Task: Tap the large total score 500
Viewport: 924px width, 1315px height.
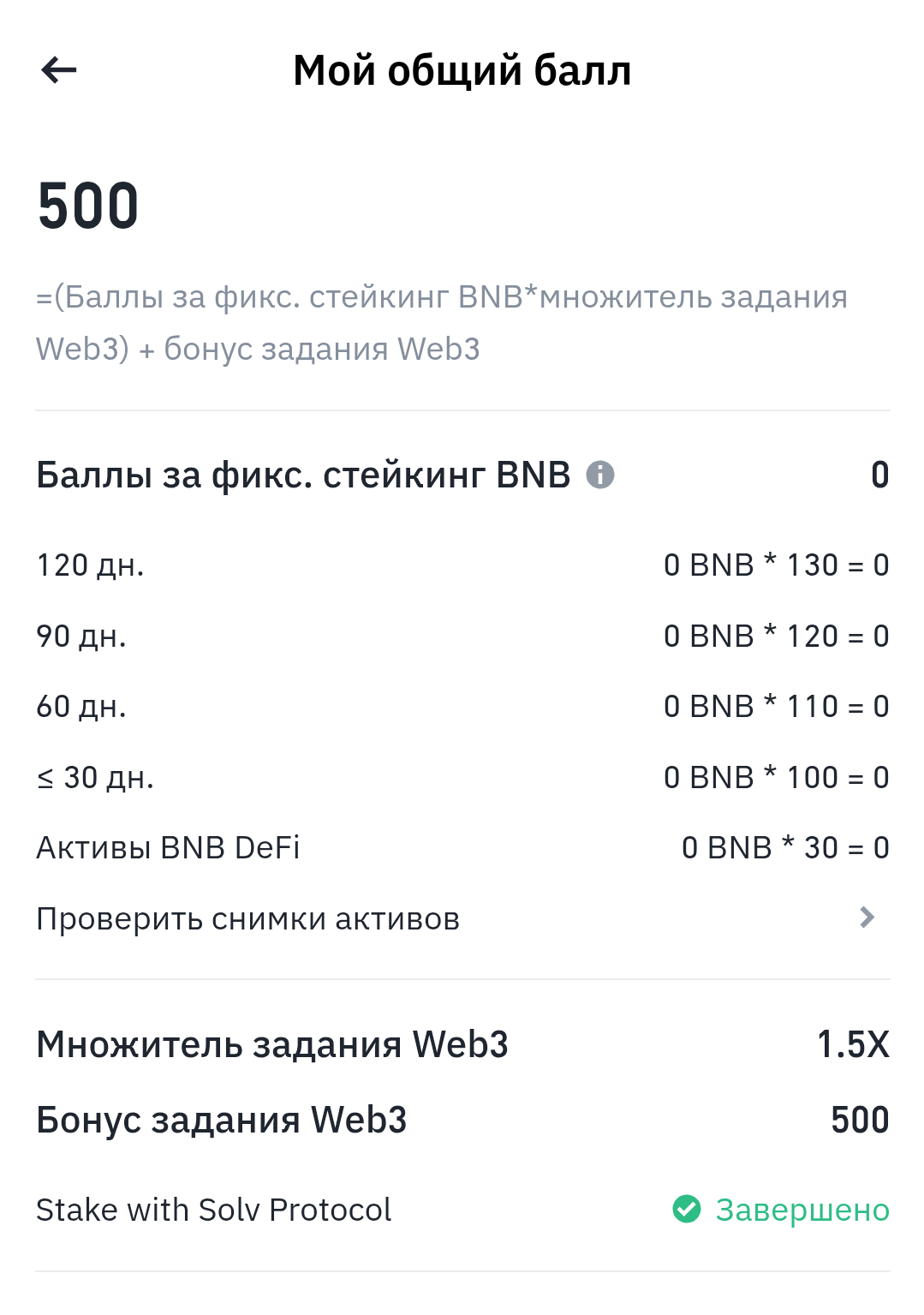Action: [x=88, y=206]
